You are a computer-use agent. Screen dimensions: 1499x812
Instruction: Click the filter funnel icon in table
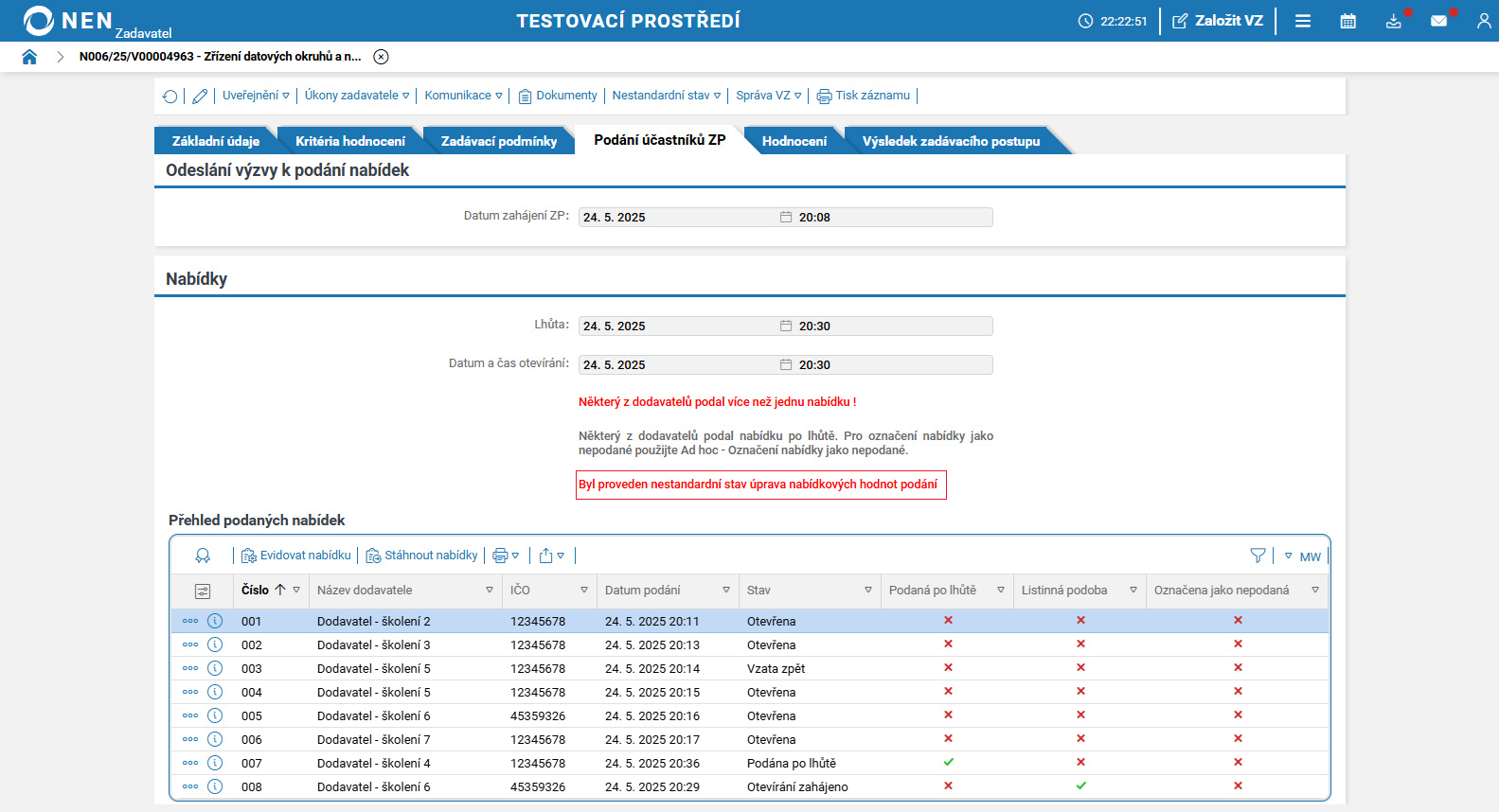pyautogui.click(x=1258, y=556)
